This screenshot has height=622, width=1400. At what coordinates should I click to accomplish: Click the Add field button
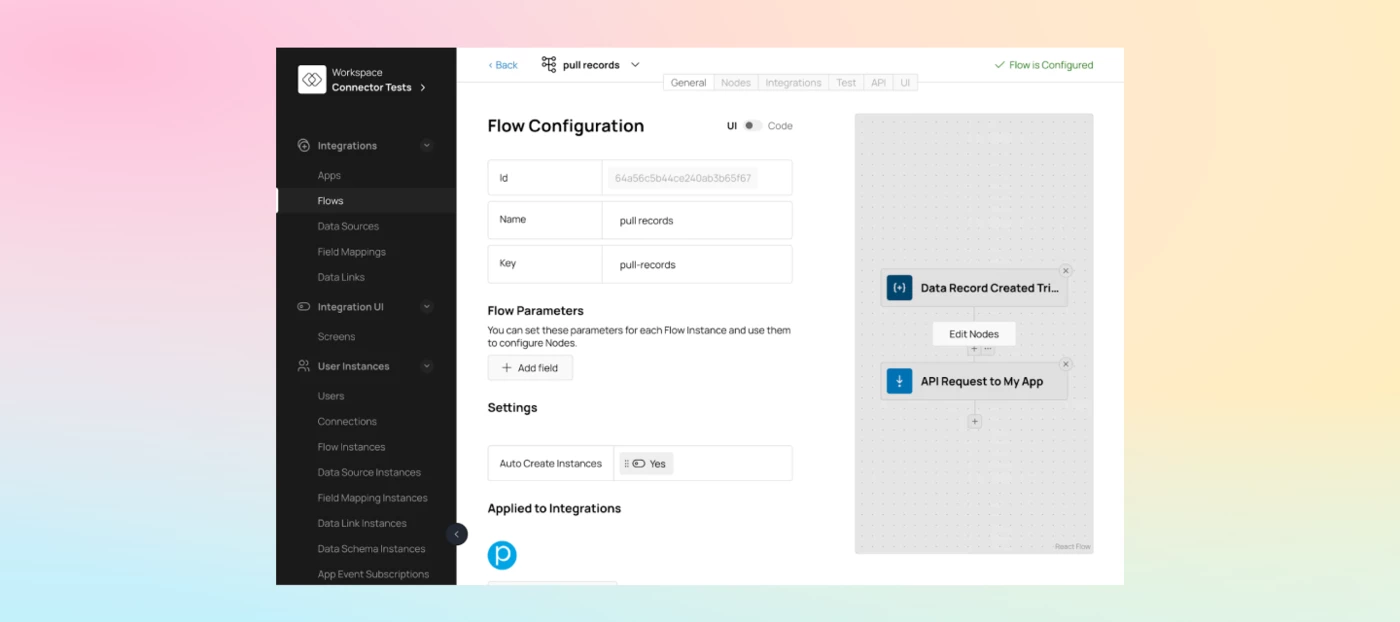click(530, 368)
